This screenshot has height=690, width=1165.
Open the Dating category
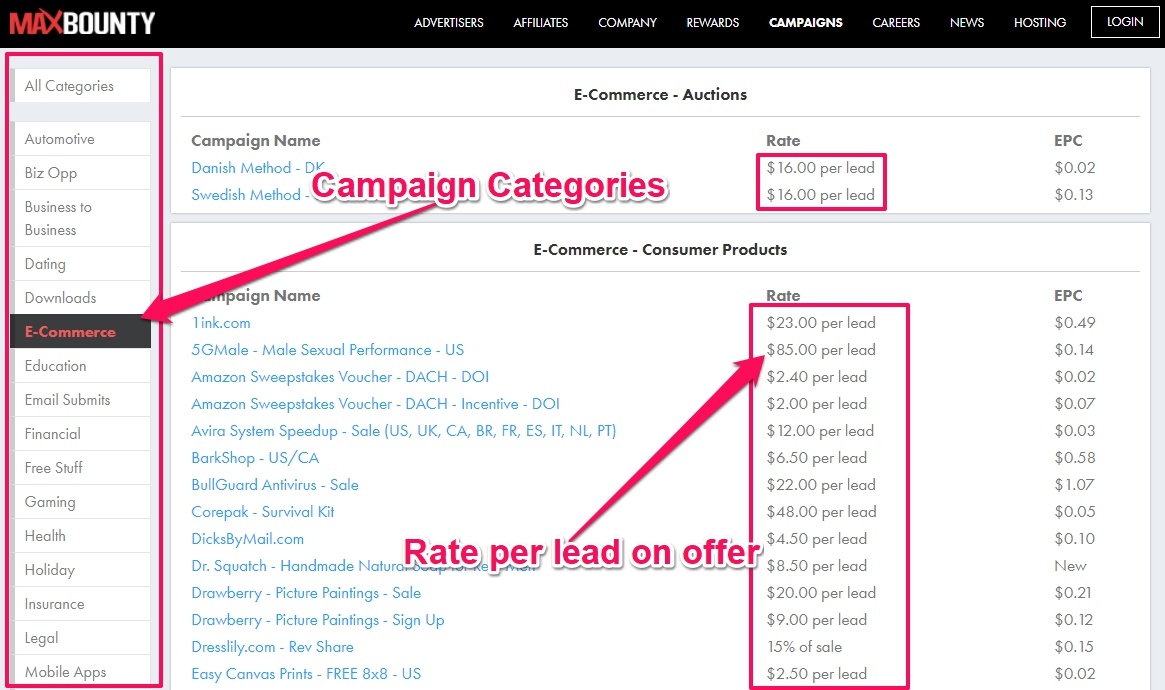pyautogui.click(x=82, y=264)
